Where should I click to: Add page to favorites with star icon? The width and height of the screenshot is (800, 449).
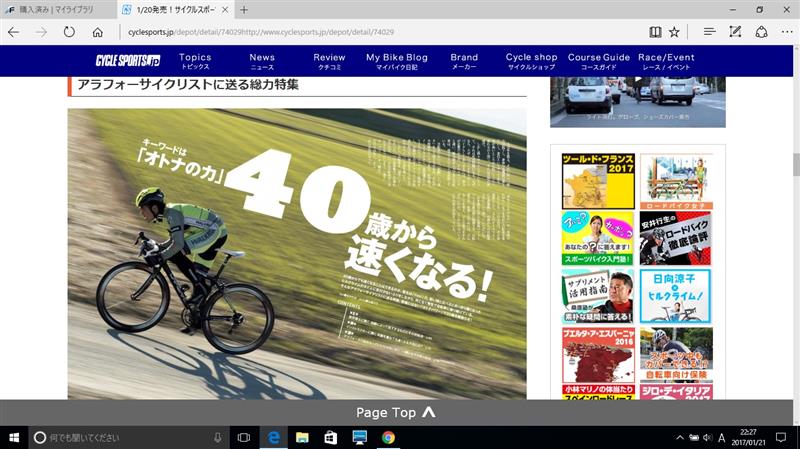tap(674, 32)
